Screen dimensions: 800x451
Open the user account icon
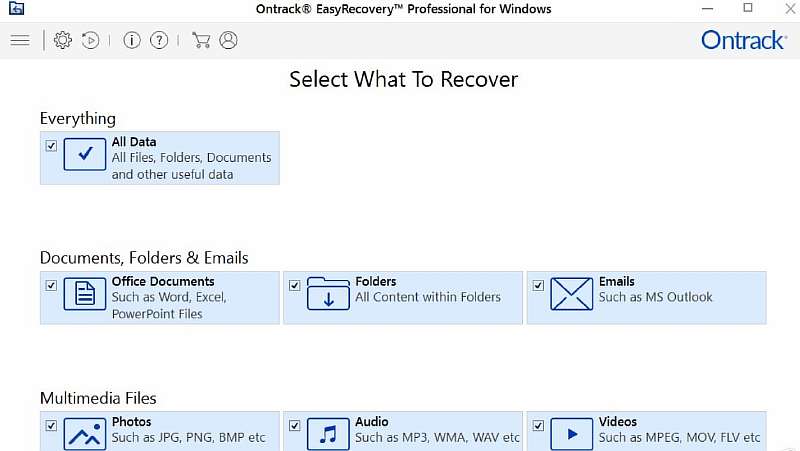tap(228, 41)
